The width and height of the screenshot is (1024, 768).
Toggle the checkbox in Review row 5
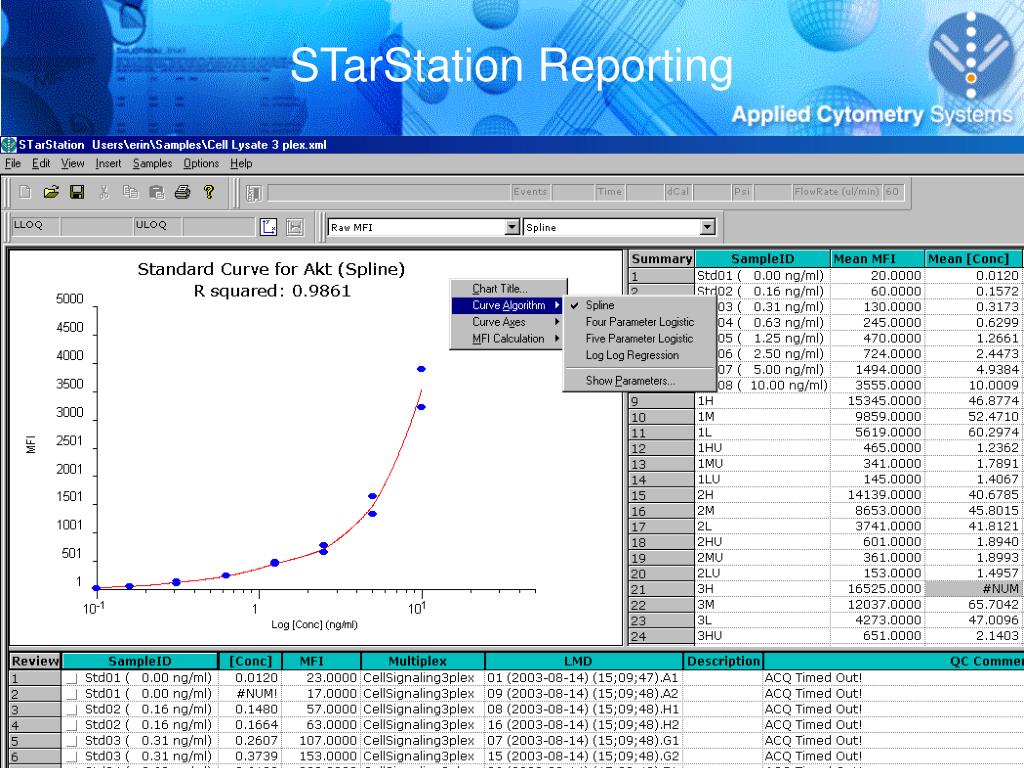click(x=72, y=742)
